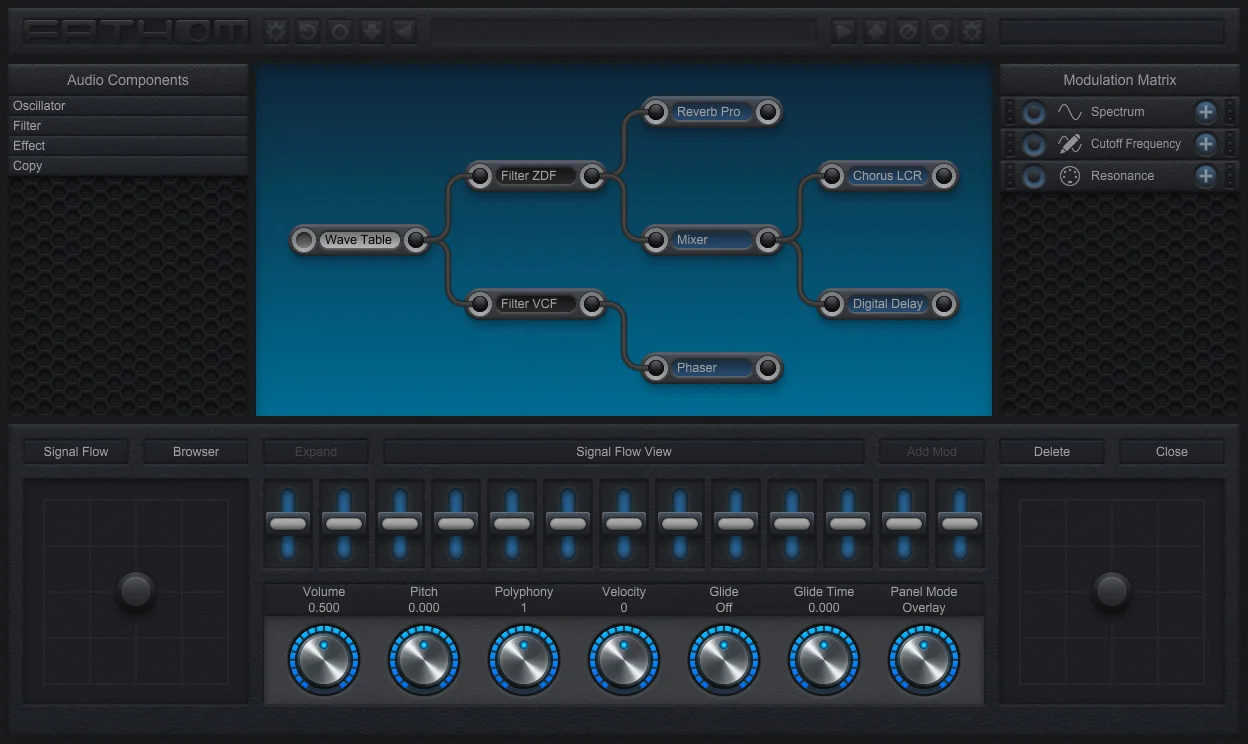Click the Glide Time knob

coord(824,660)
